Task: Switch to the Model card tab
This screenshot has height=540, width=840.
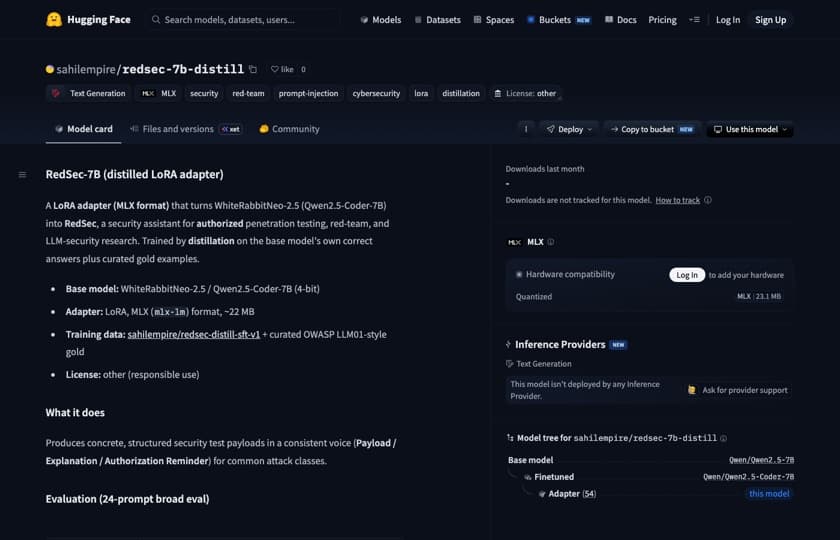Action: pos(84,129)
